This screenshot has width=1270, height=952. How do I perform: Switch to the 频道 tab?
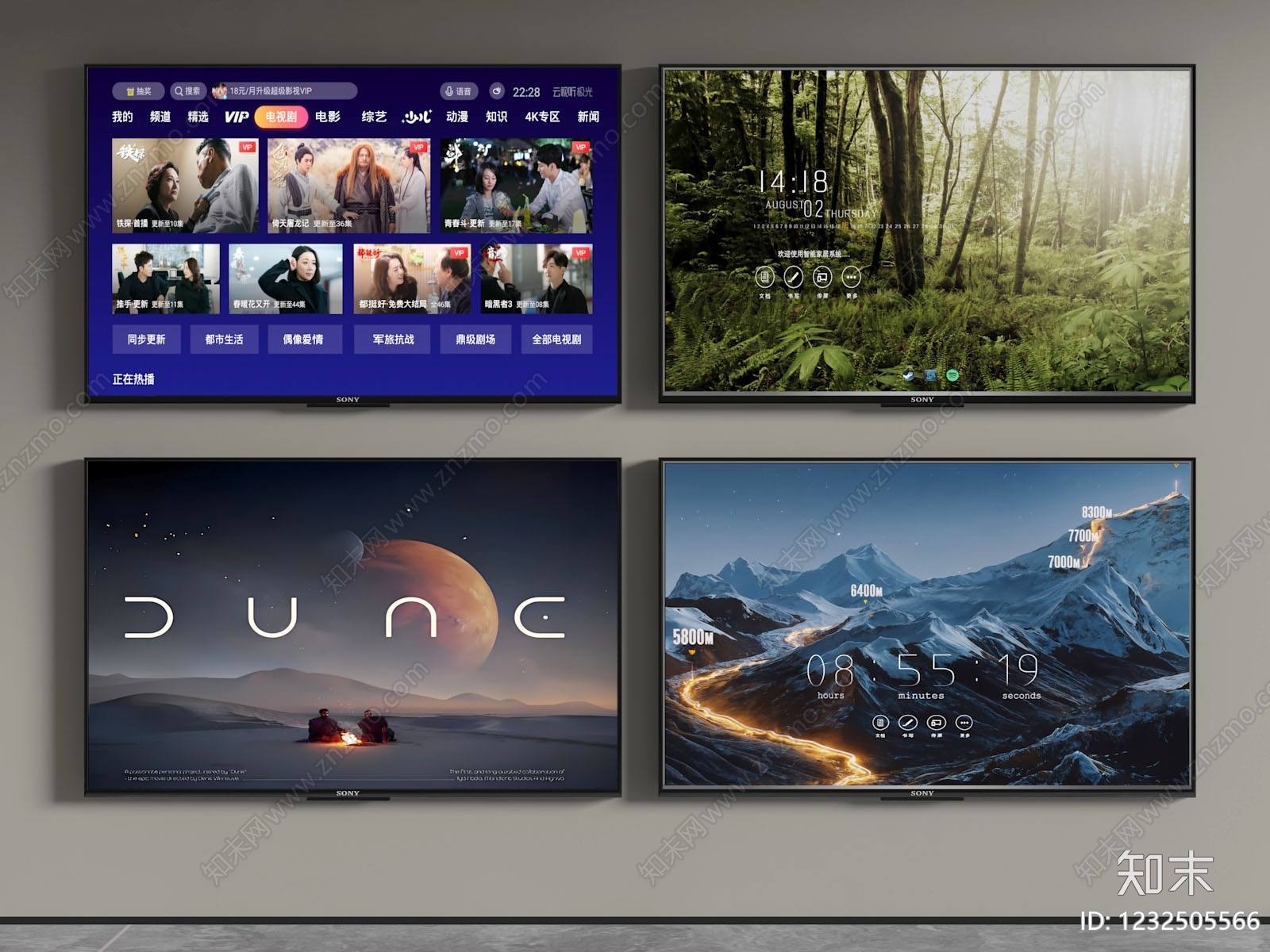click(x=160, y=117)
